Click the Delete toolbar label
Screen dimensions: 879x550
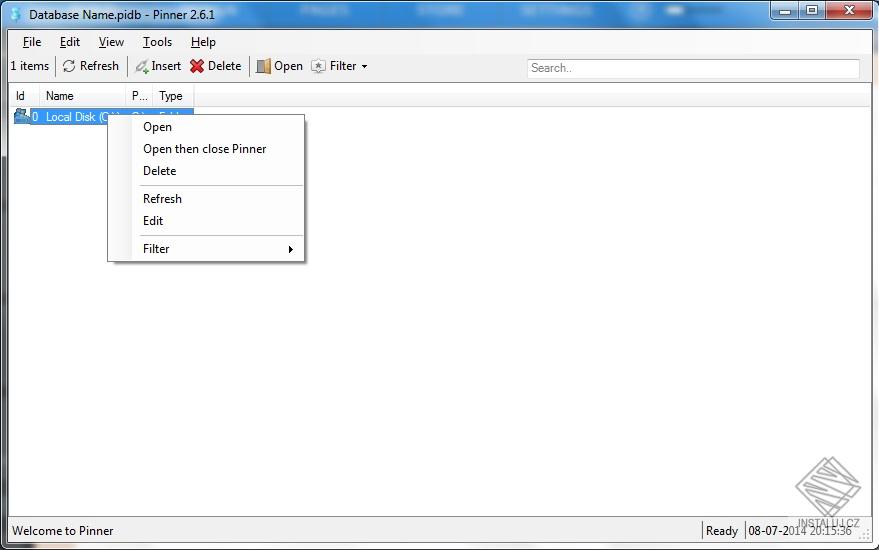(224, 66)
